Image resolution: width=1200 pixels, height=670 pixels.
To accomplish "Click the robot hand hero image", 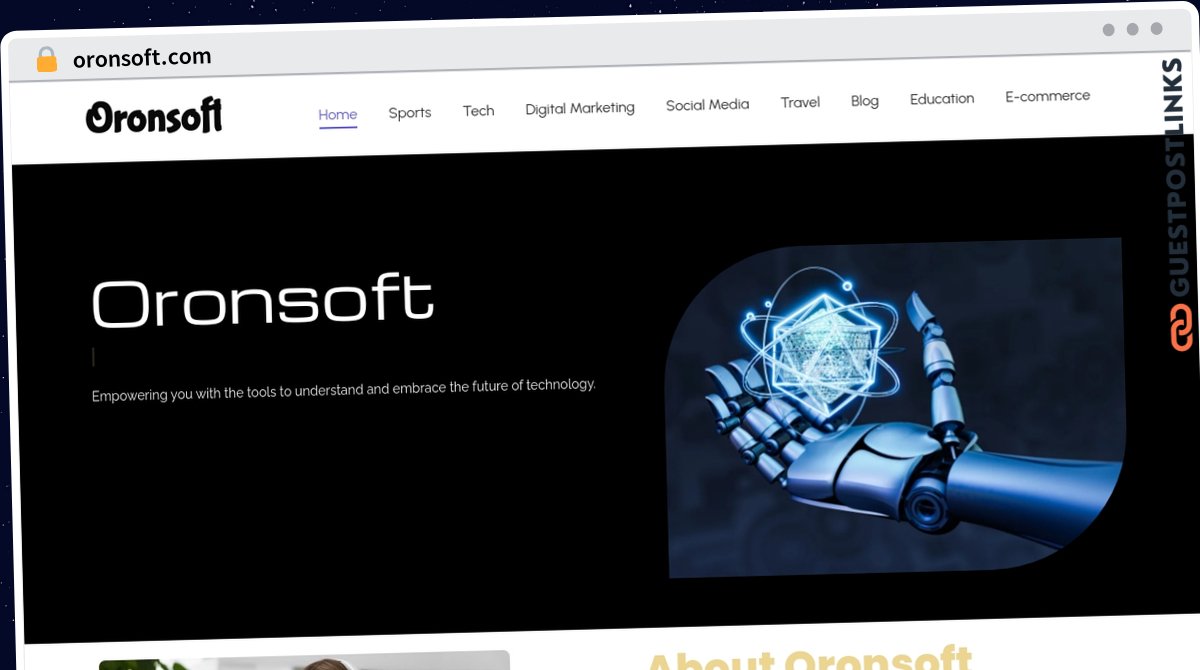I will [x=896, y=408].
